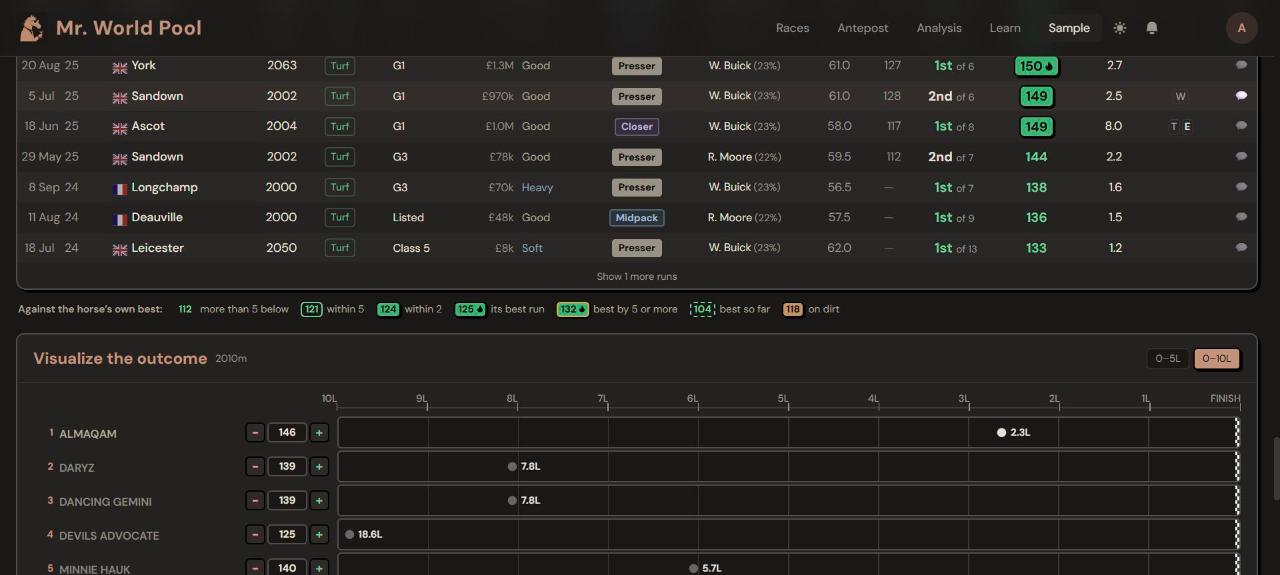Decrease DARYZ rating with minus button
The image size is (1280, 575).
click(255, 467)
